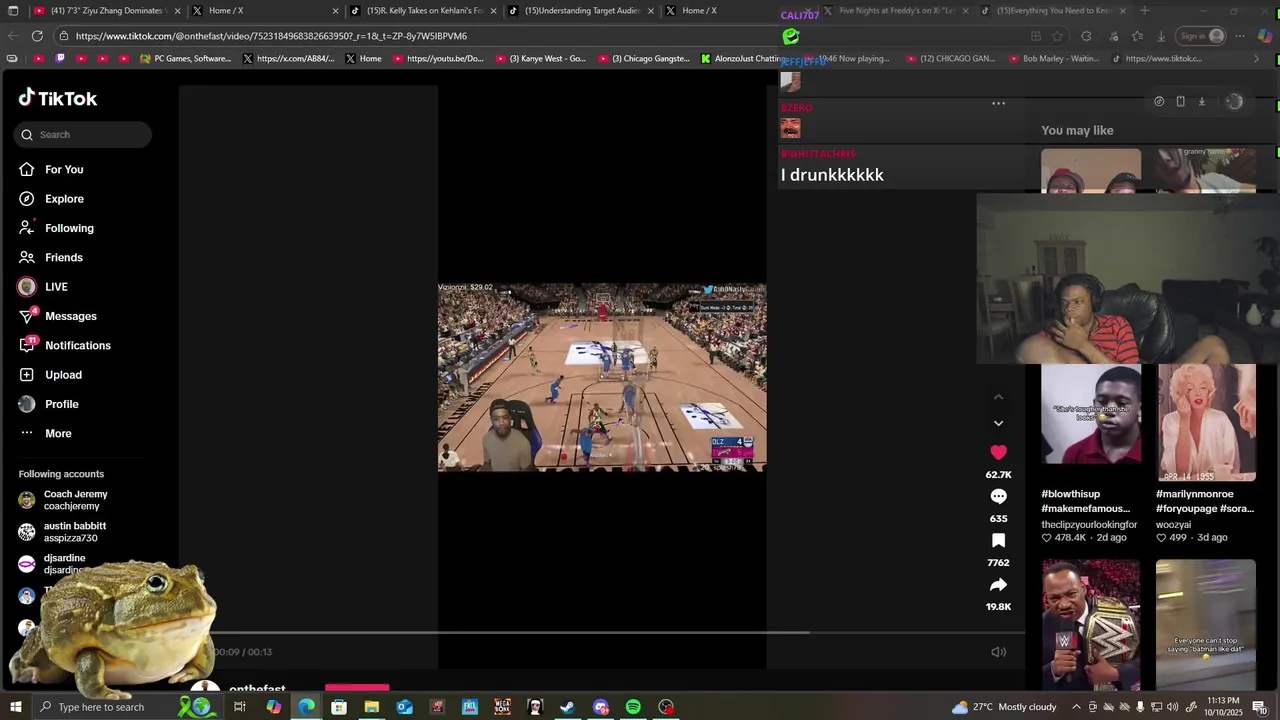Viewport: 1280px width, 720px height.
Task: Click the TikTok logo
Action: (x=58, y=98)
